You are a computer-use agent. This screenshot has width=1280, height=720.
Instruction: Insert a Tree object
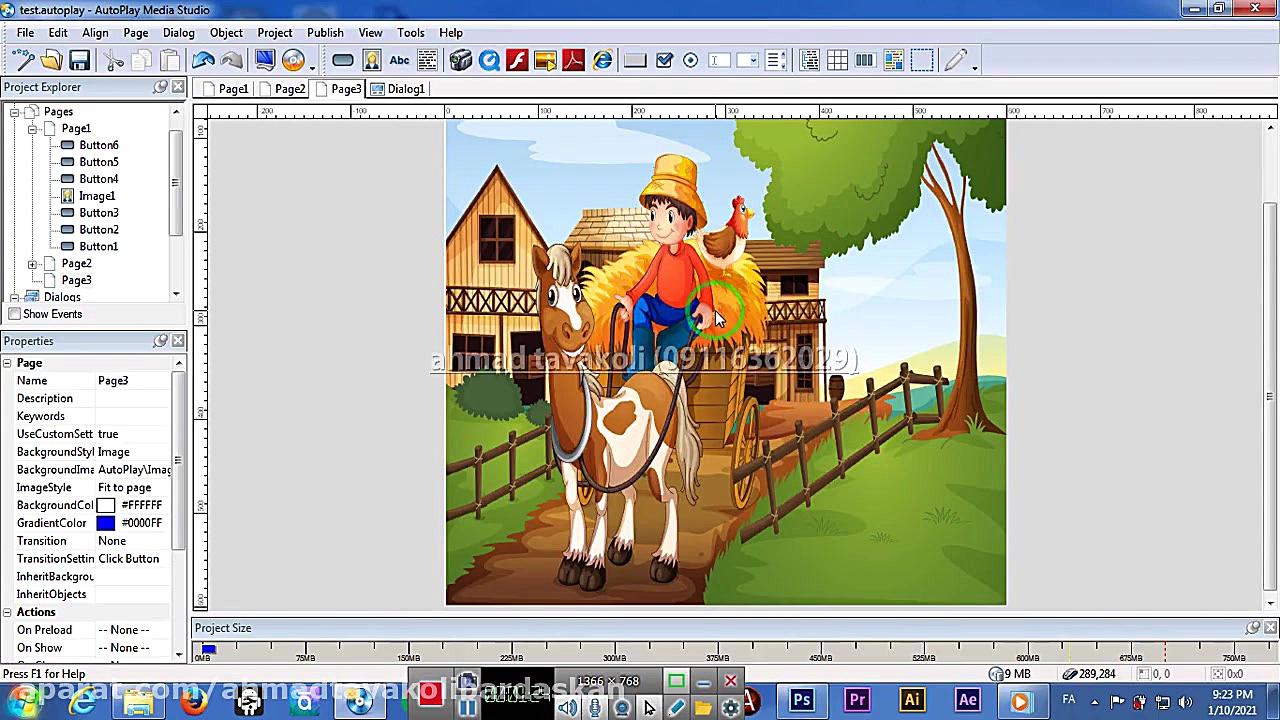point(810,61)
